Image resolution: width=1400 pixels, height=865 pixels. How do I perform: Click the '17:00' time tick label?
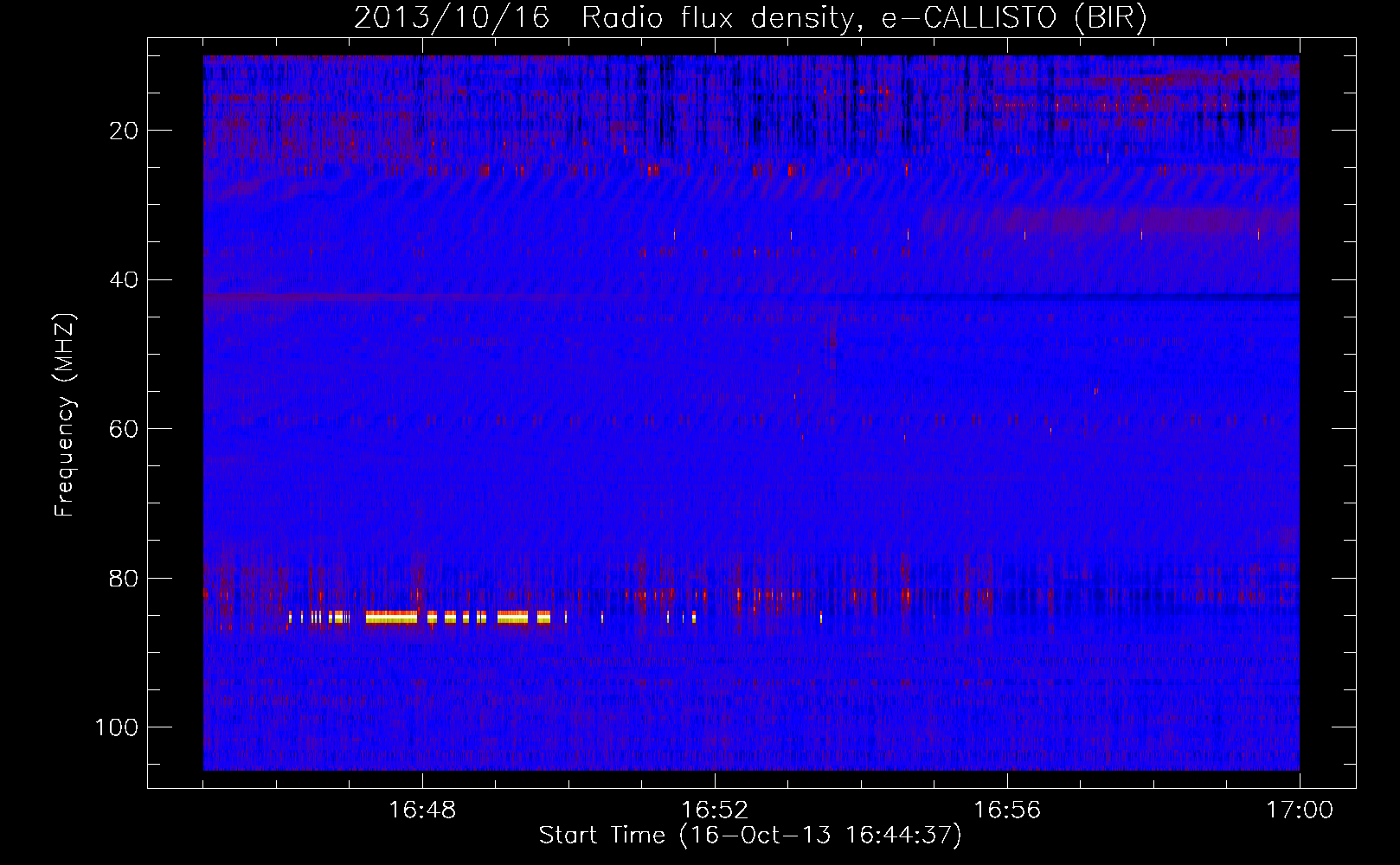point(1300,811)
